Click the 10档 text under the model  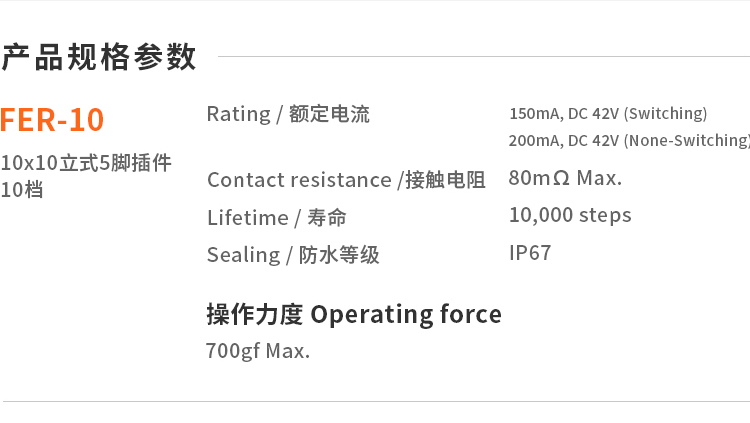(x=22, y=189)
